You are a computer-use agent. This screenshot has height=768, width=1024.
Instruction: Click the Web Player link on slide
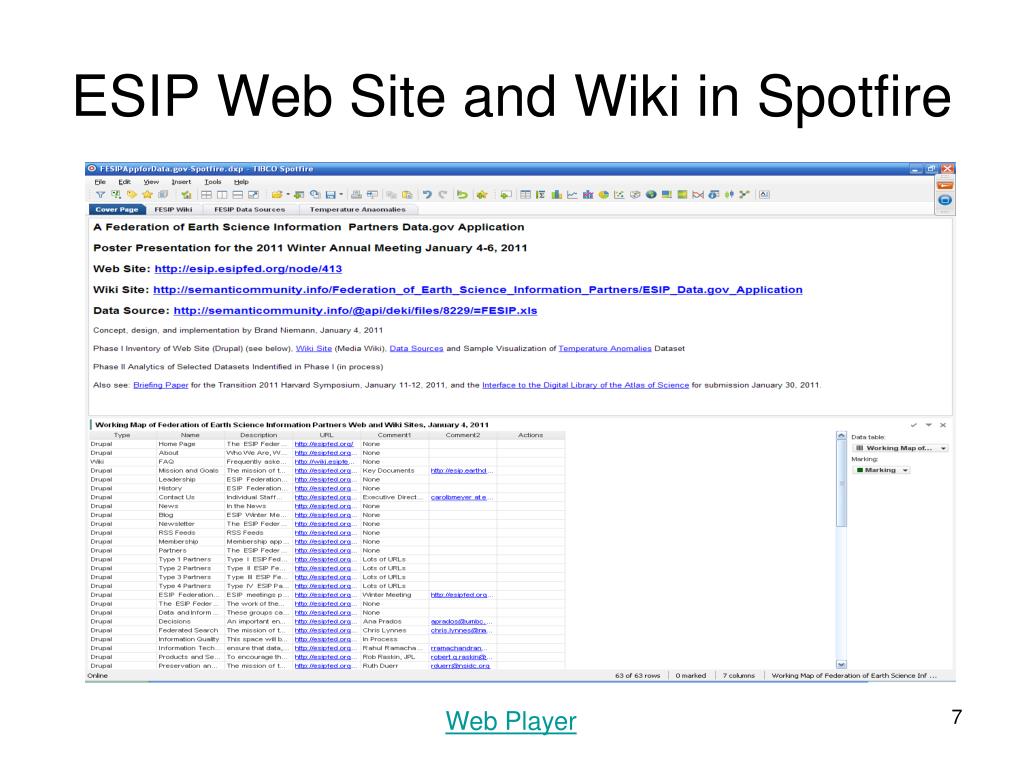(x=511, y=721)
